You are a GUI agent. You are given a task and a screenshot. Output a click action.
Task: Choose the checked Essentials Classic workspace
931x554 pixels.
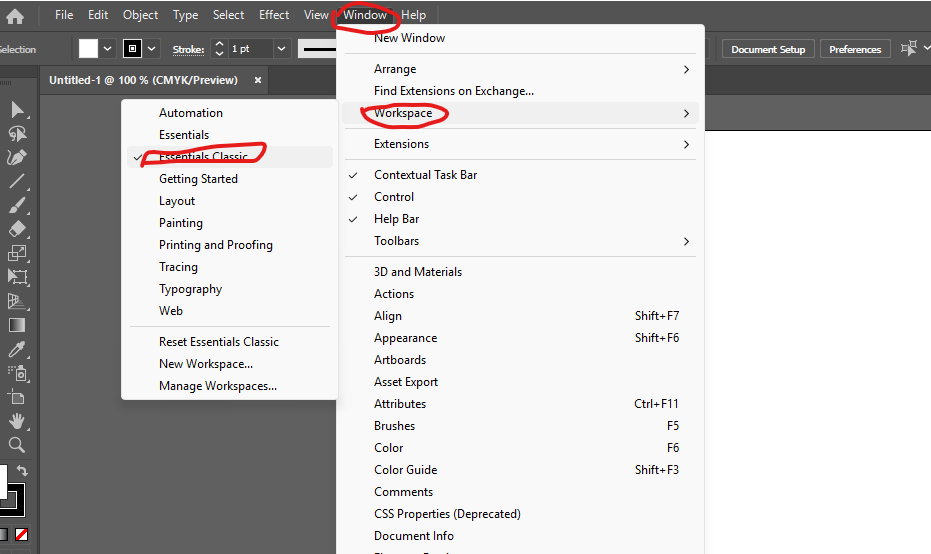pos(230,157)
